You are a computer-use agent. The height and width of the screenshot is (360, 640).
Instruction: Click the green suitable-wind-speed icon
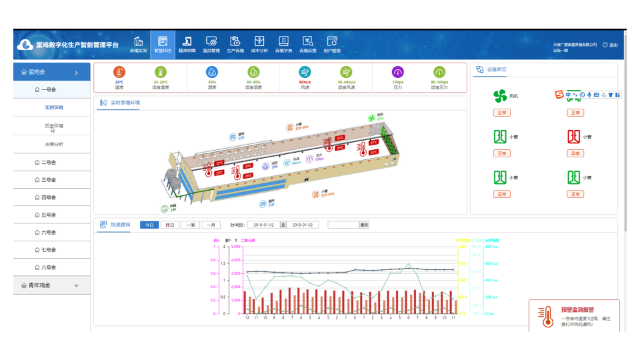[346, 72]
